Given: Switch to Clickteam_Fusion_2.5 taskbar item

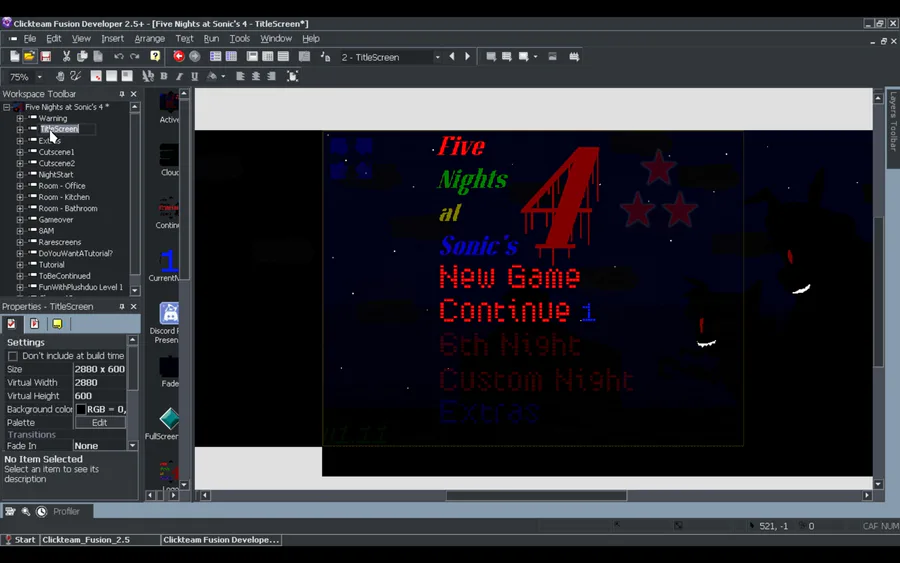Looking at the screenshot, I should [100, 539].
